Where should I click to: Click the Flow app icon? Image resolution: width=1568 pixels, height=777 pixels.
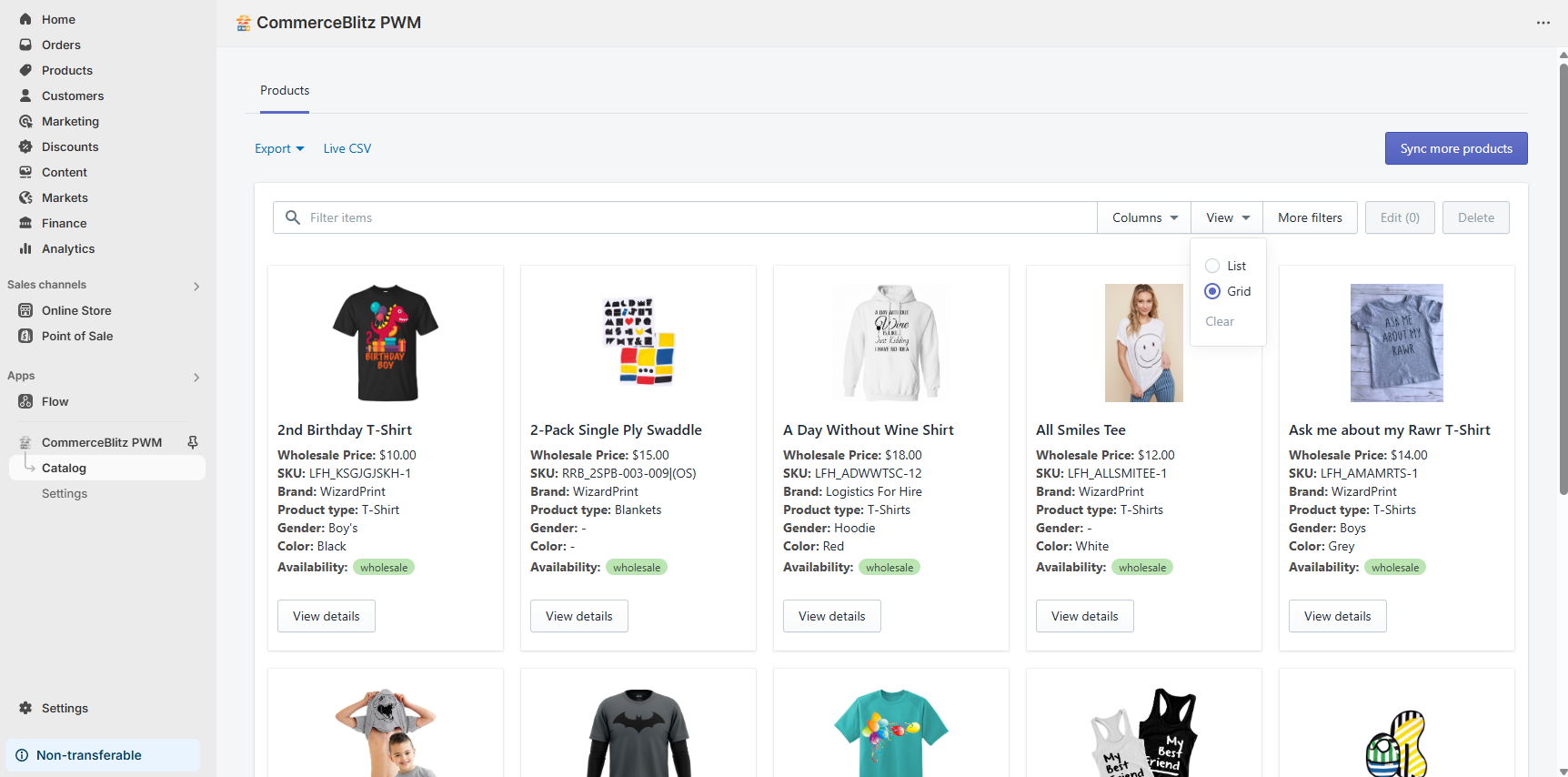click(25, 401)
